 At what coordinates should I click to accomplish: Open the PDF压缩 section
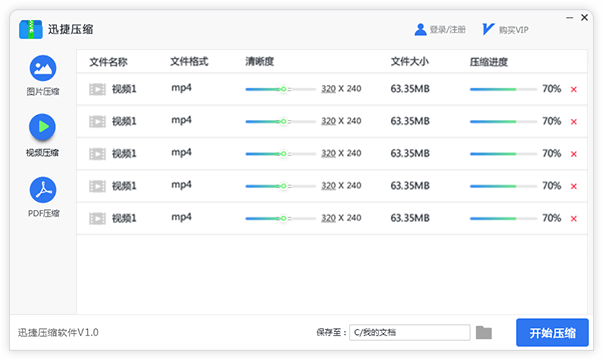(x=43, y=197)
